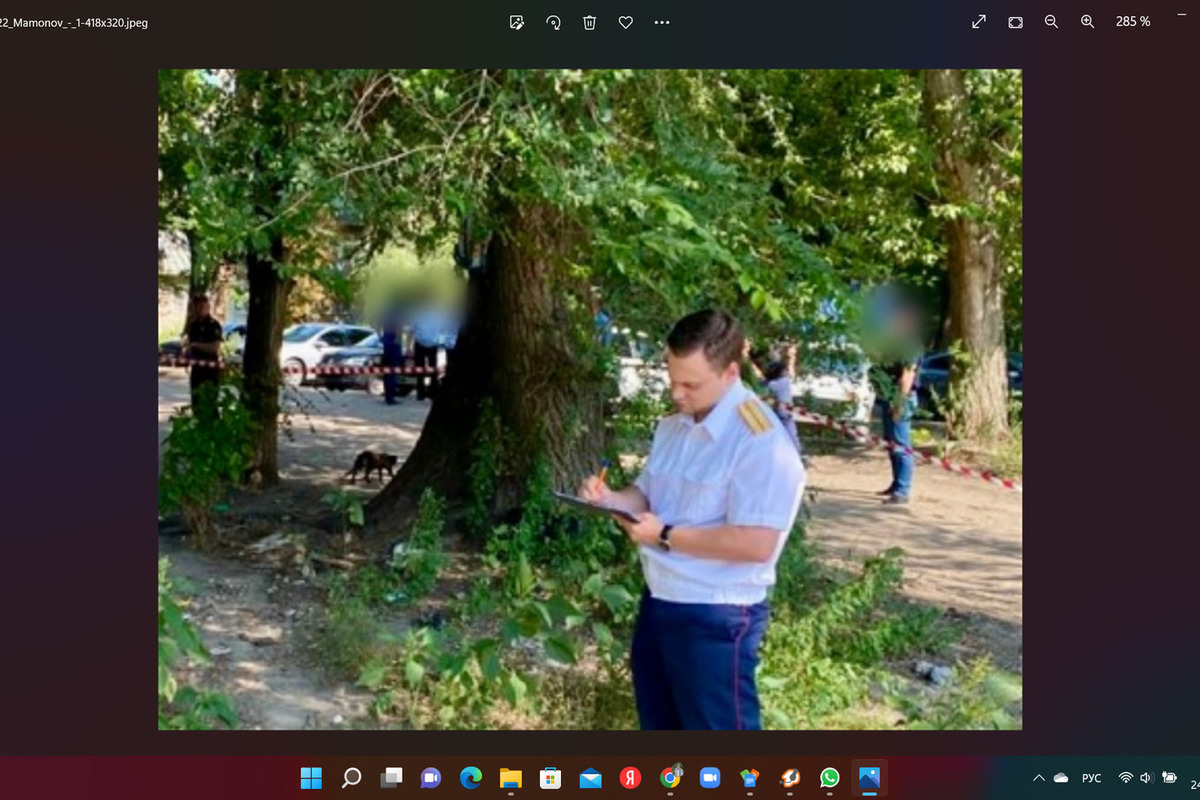The width and height of the screenshot is (1200, 800).
Task: Open the Edit image tool
Action: (x=517, y=22)
